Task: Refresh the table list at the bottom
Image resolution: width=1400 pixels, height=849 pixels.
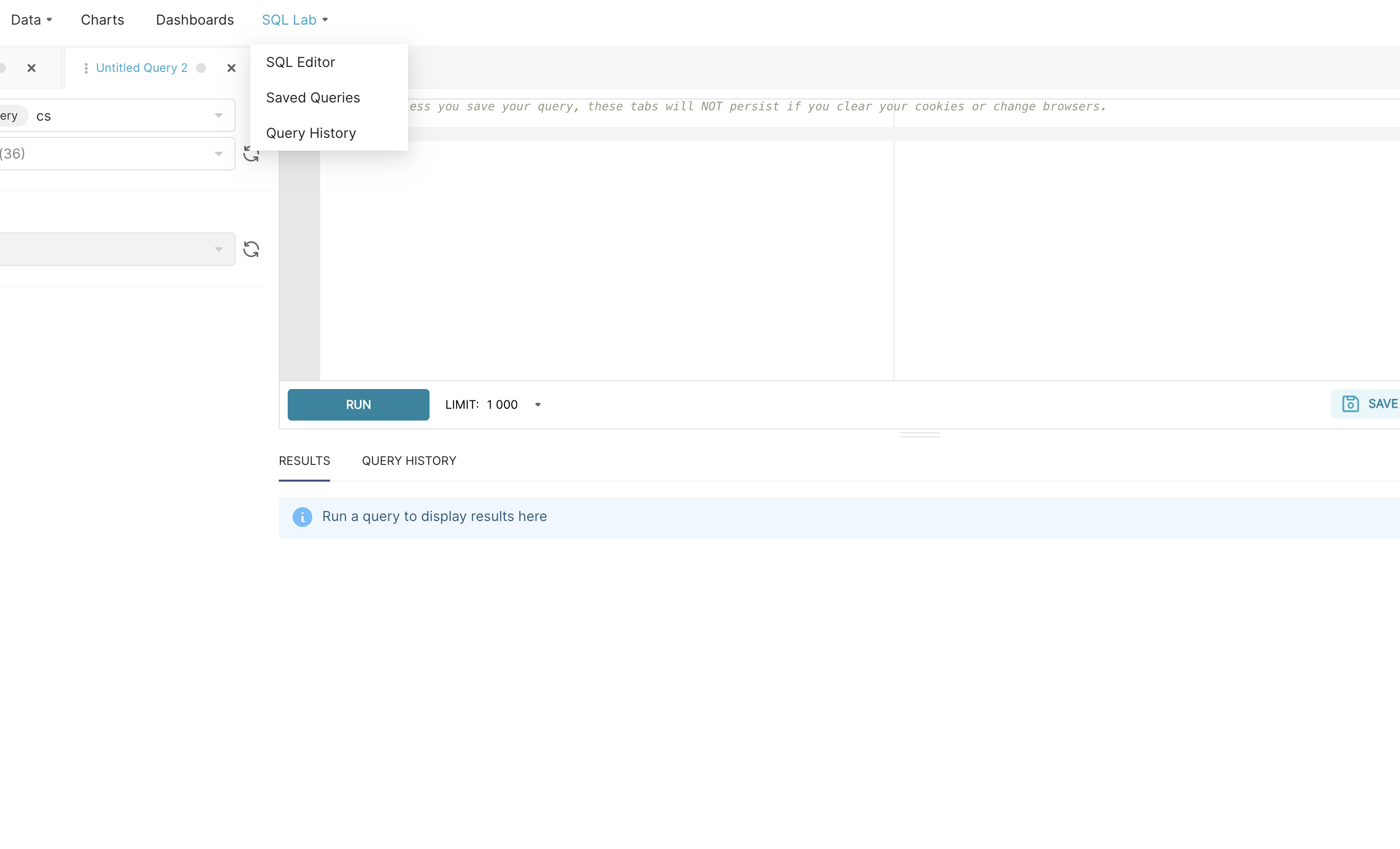Action: pos(252,249)
